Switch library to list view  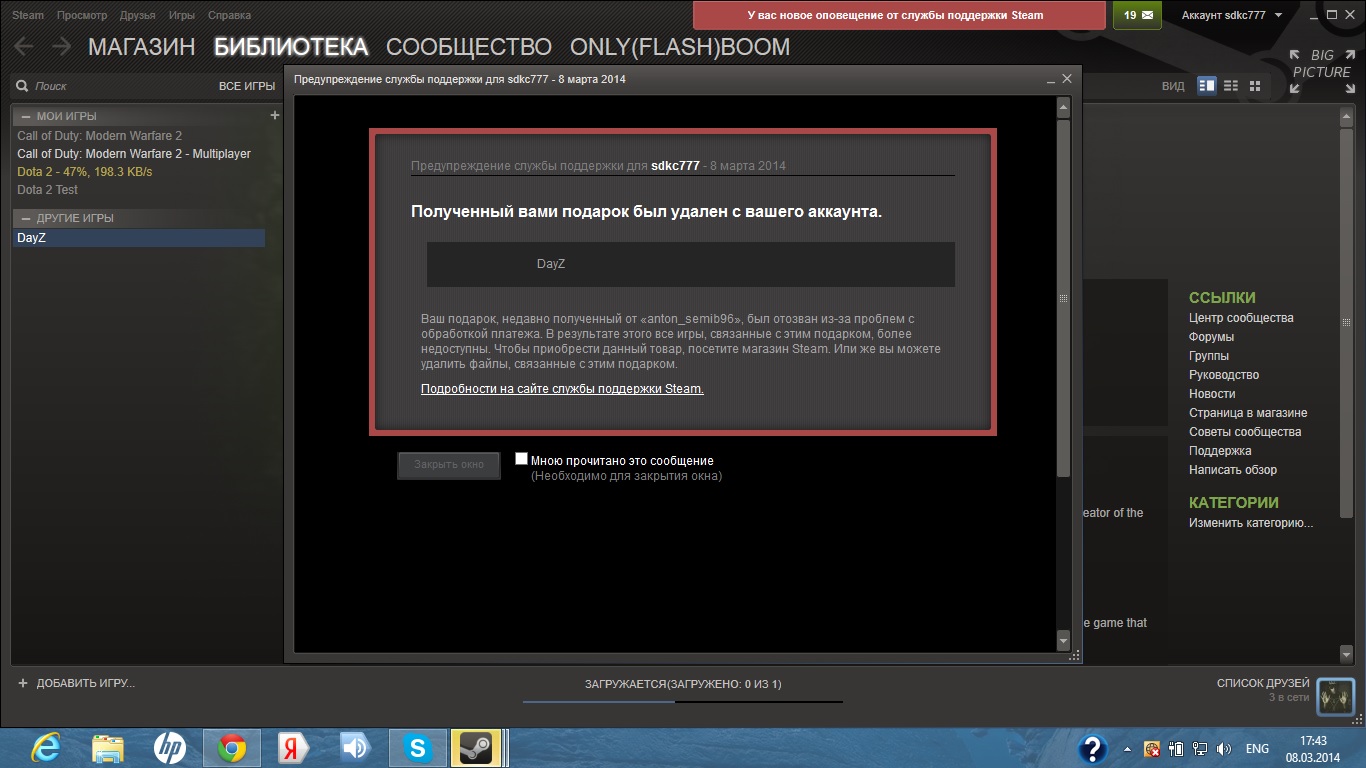point(1231,86)
